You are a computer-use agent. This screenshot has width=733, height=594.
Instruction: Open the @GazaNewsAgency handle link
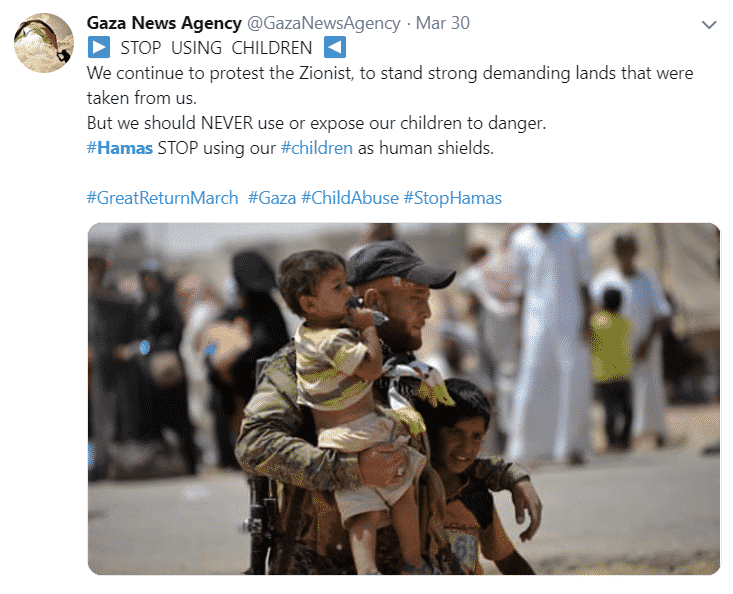point(323,23)
